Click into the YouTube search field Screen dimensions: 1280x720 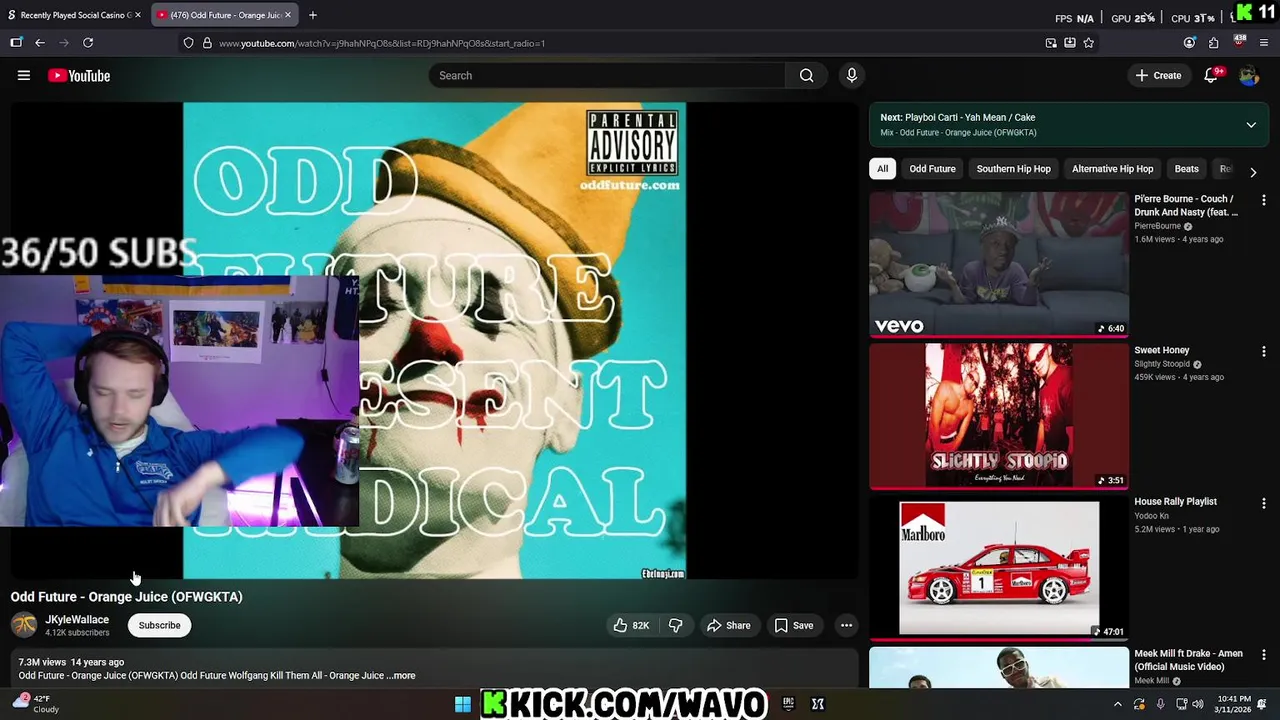pos(607,75)
